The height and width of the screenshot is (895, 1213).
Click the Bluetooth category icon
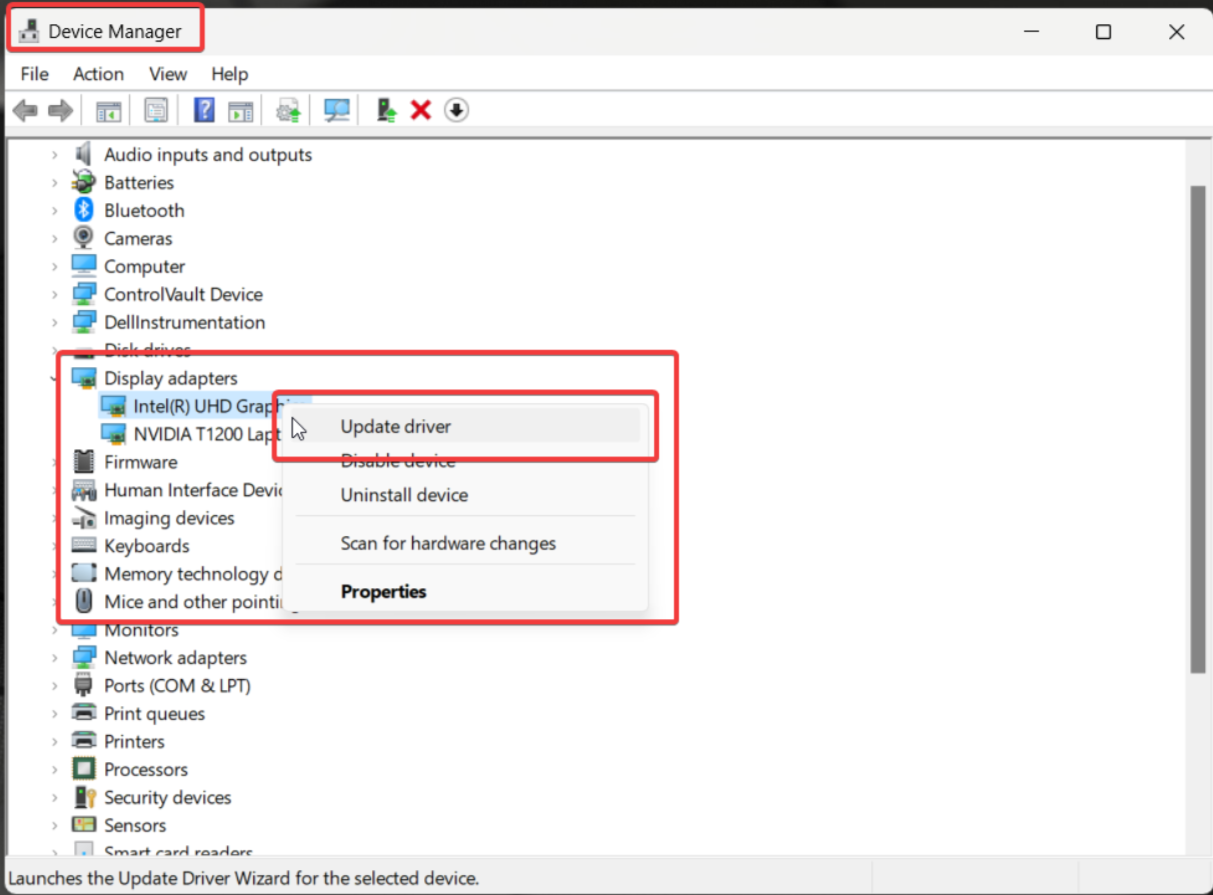pyautogui.click(x=84, y=210)
